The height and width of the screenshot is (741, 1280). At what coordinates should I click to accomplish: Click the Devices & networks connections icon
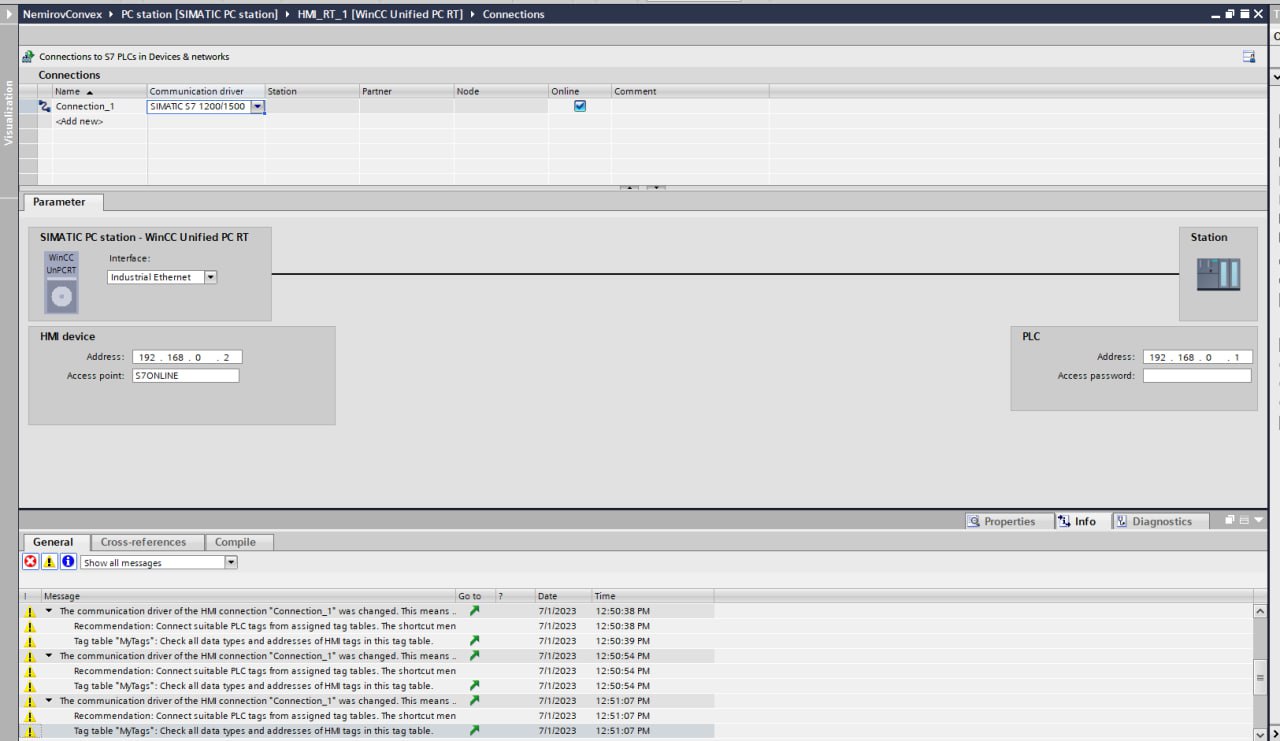[x=28, y=57]
